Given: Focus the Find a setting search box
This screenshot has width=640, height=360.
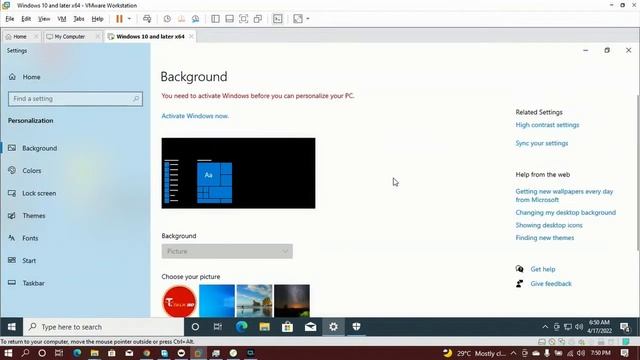Looking at the screenshot, I should click(76, 99).
